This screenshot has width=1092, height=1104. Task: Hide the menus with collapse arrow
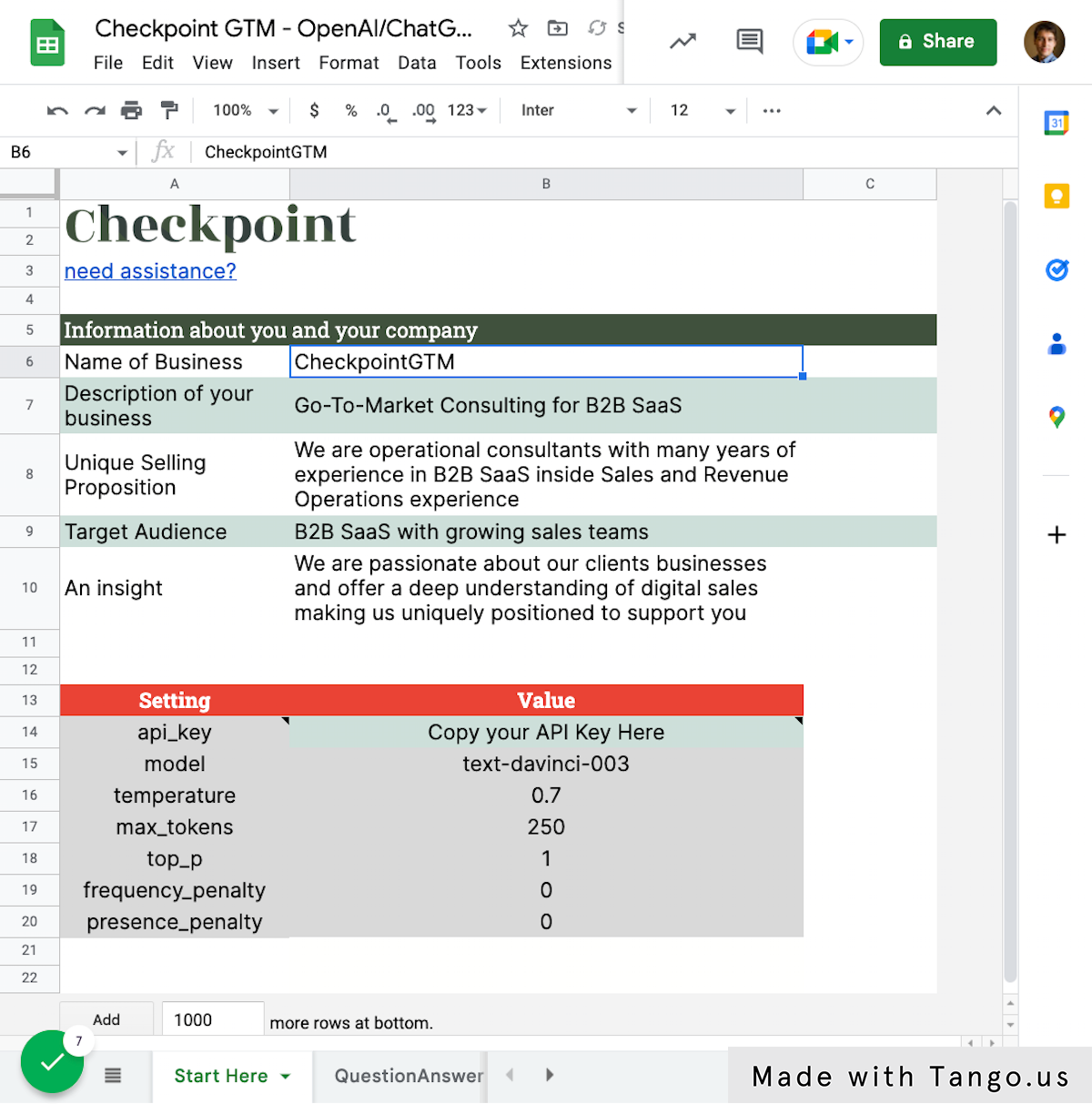pyautogui.click(x=994, y=111)
